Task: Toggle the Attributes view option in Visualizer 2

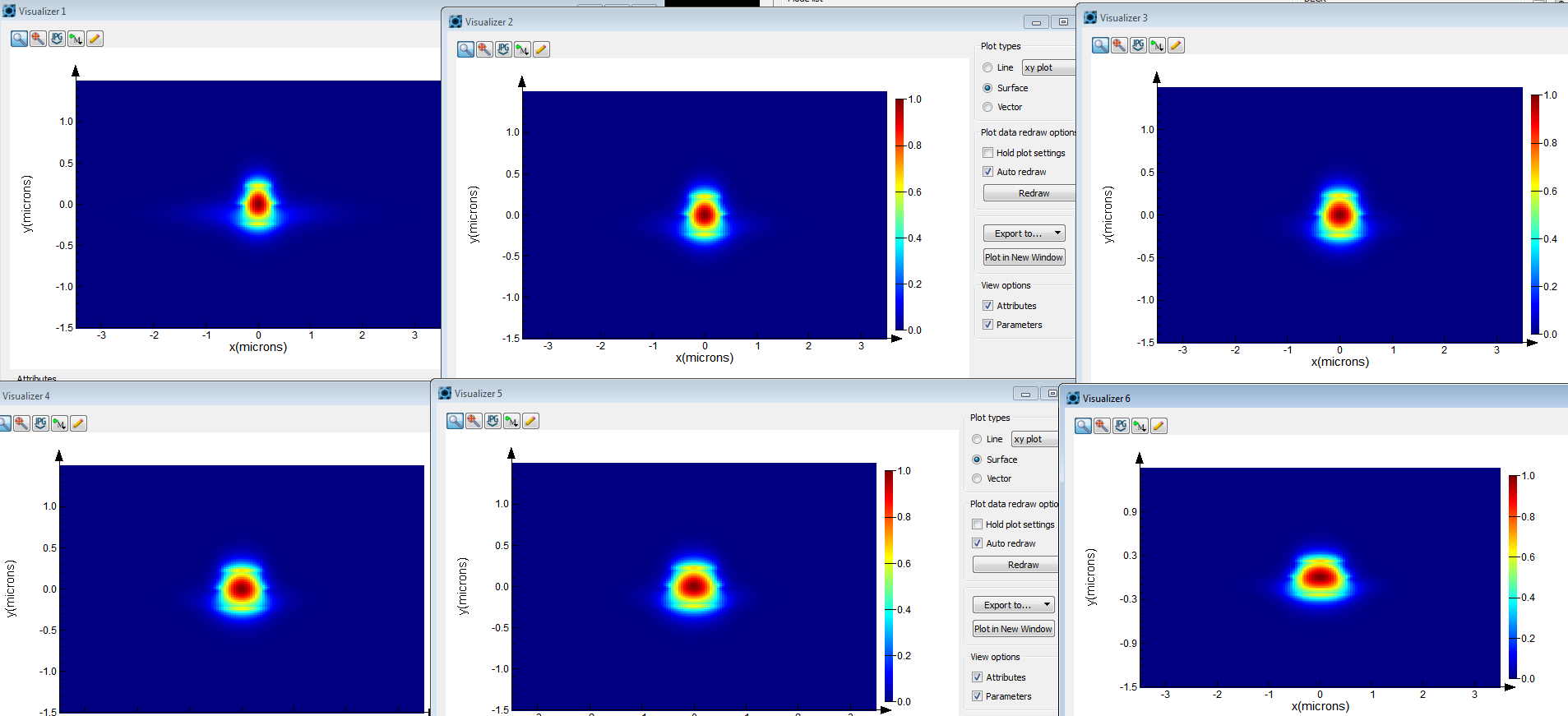Action: click(988, 306)
